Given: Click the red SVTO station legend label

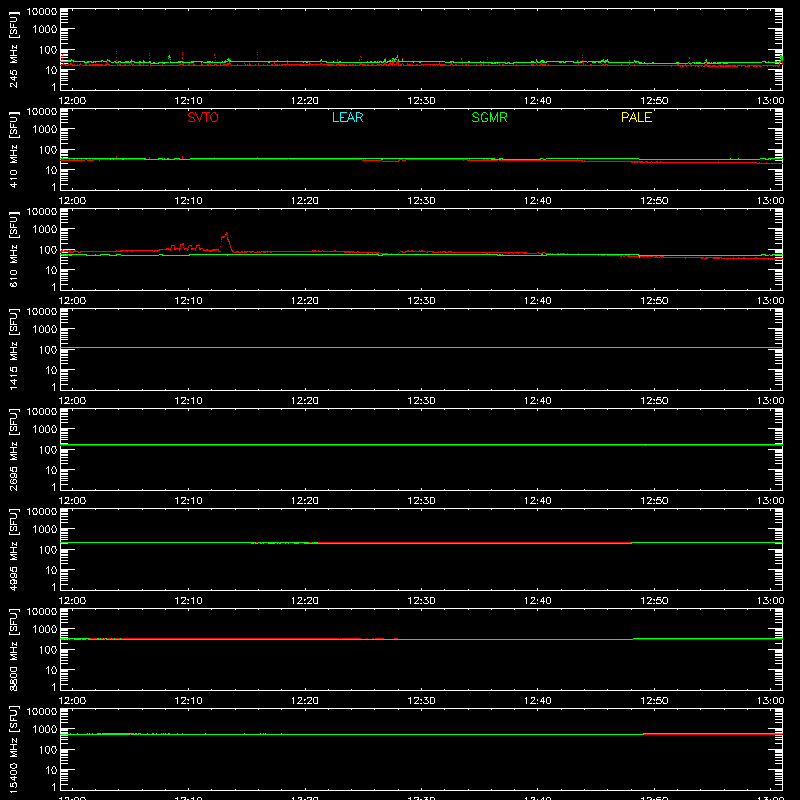Looking at the screenshot, I should click(x=203, y=117).
